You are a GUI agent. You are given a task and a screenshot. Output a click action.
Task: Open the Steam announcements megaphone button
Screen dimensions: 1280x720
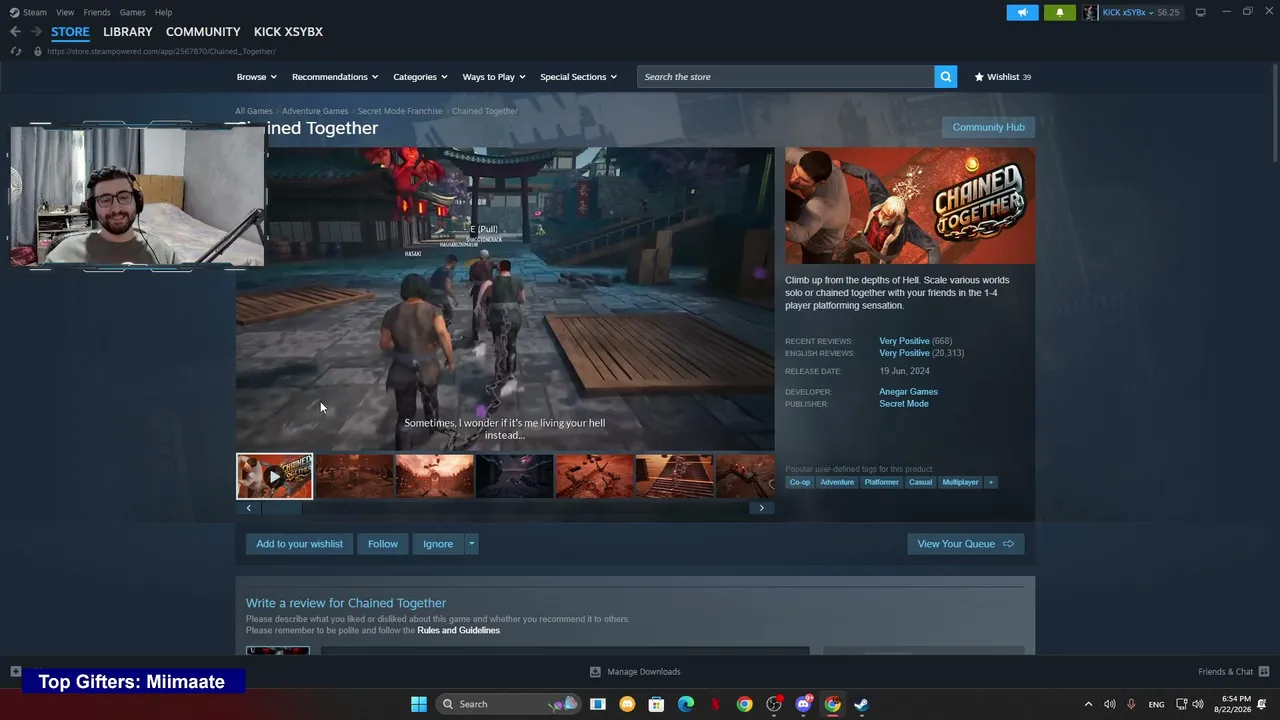(1022, 13)
